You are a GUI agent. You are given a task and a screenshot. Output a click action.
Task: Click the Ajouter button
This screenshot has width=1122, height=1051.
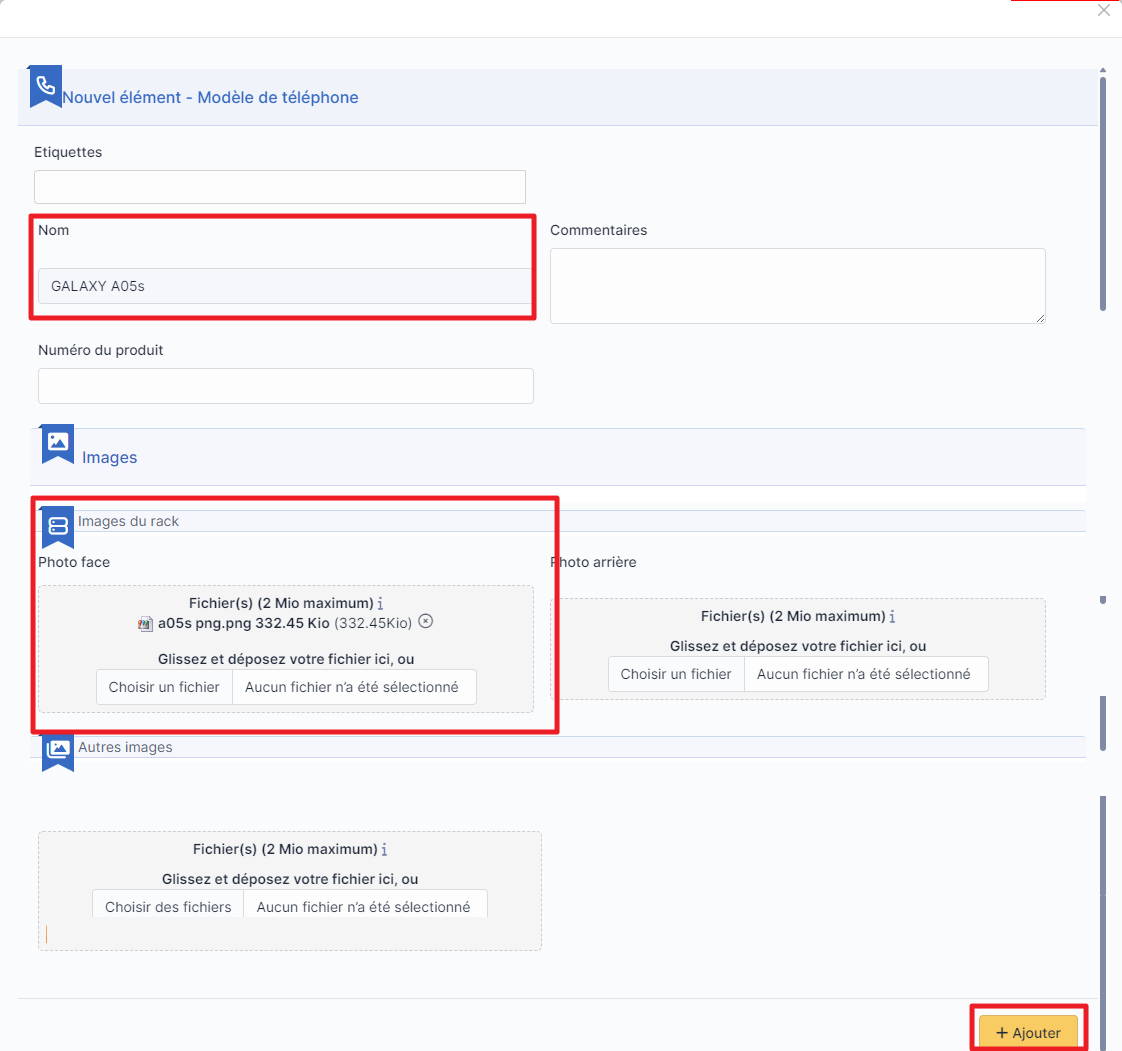1028,1032
